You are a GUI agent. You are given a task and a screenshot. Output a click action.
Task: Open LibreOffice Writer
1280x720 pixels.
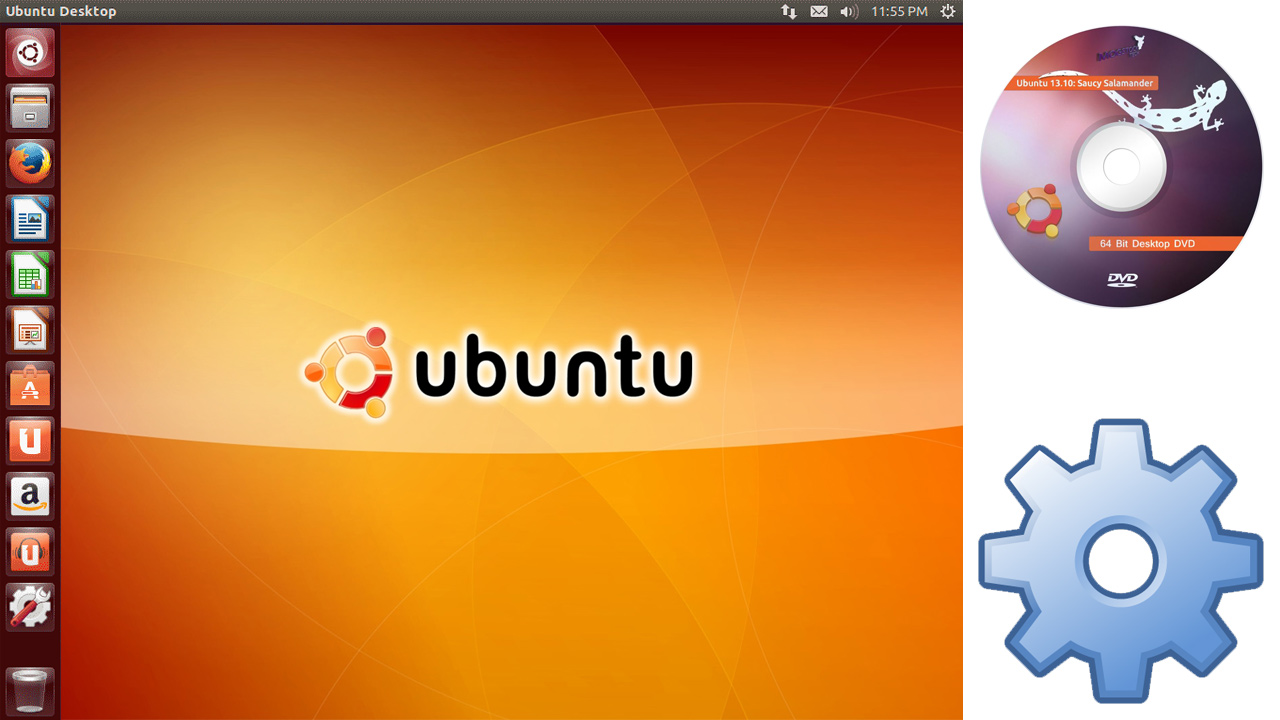(x=29, y=219)
